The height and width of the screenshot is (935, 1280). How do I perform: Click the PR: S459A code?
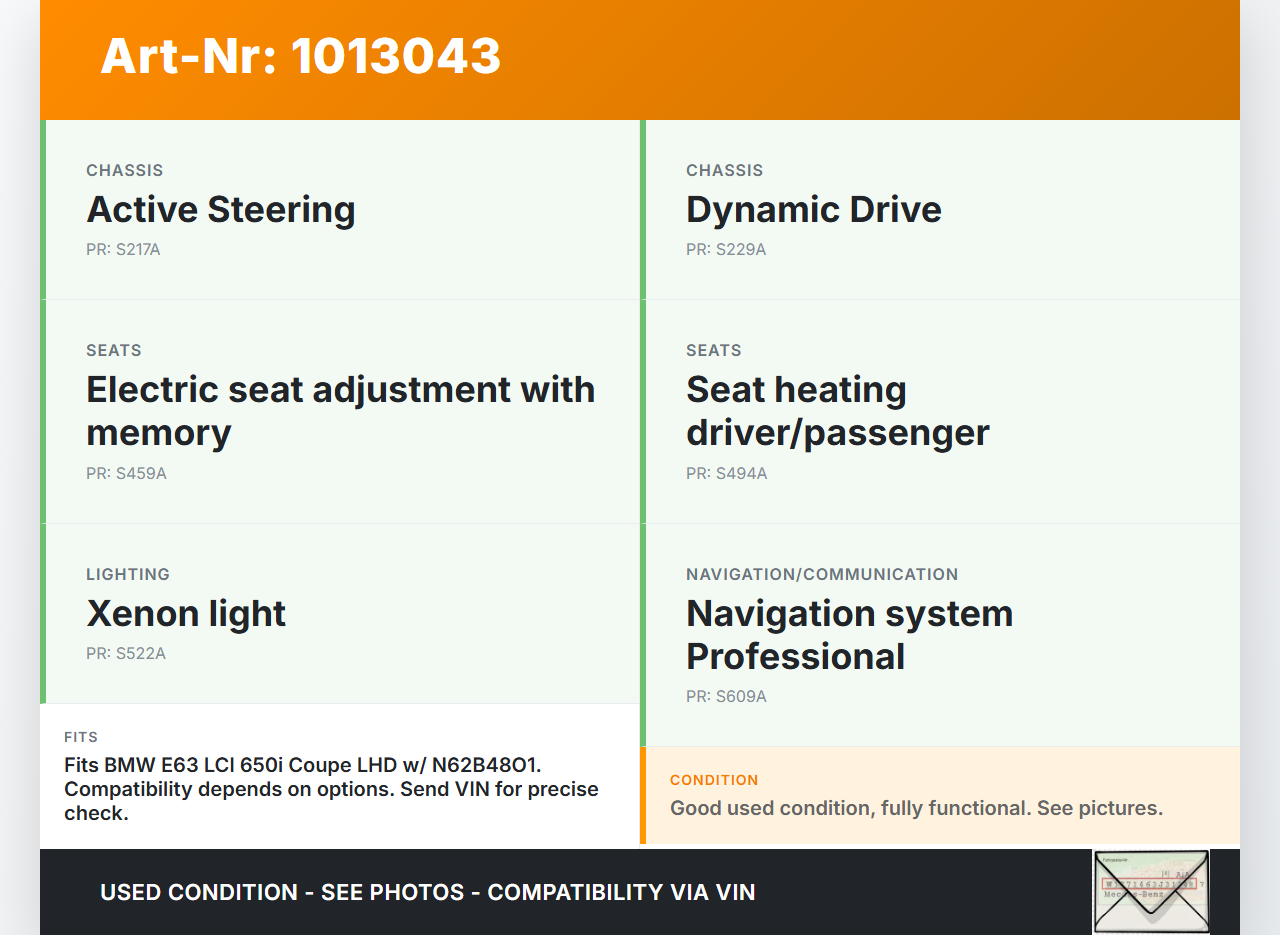126,474
